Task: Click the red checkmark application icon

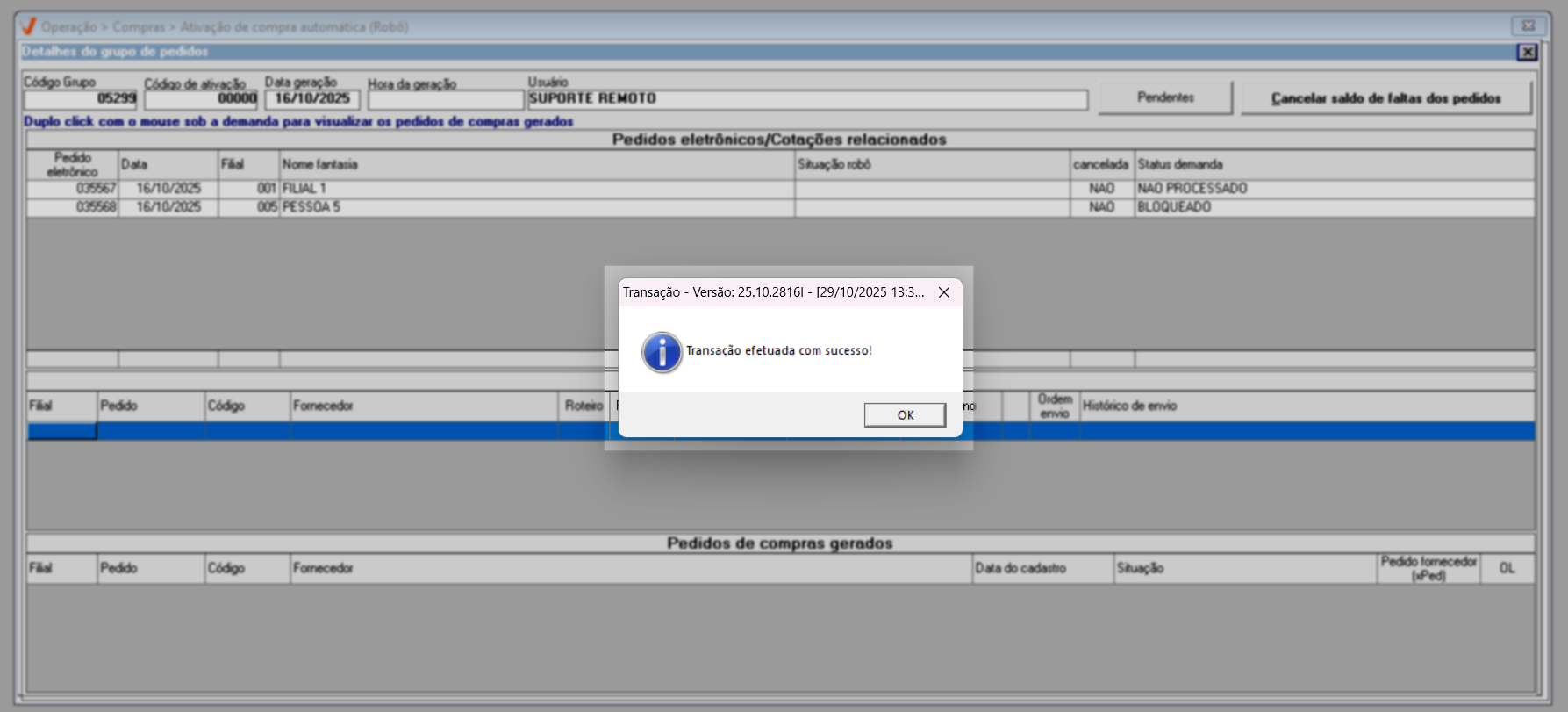Action: pyautogui.click(x=28, y=26)
